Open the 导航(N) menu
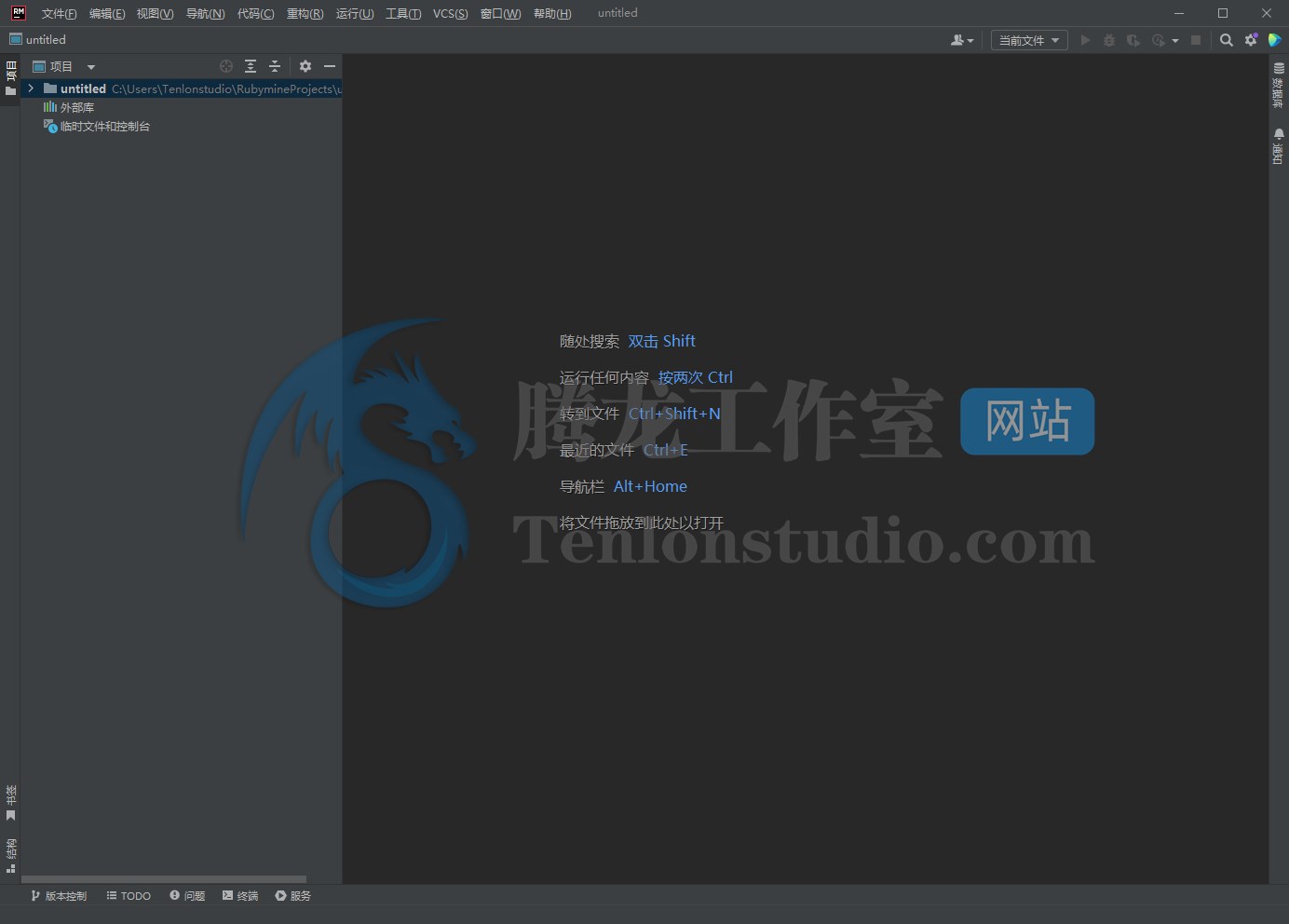Image resolution: width=1289 pixels, height=924 pixels. pyautogui.click(x=205, y=13)
